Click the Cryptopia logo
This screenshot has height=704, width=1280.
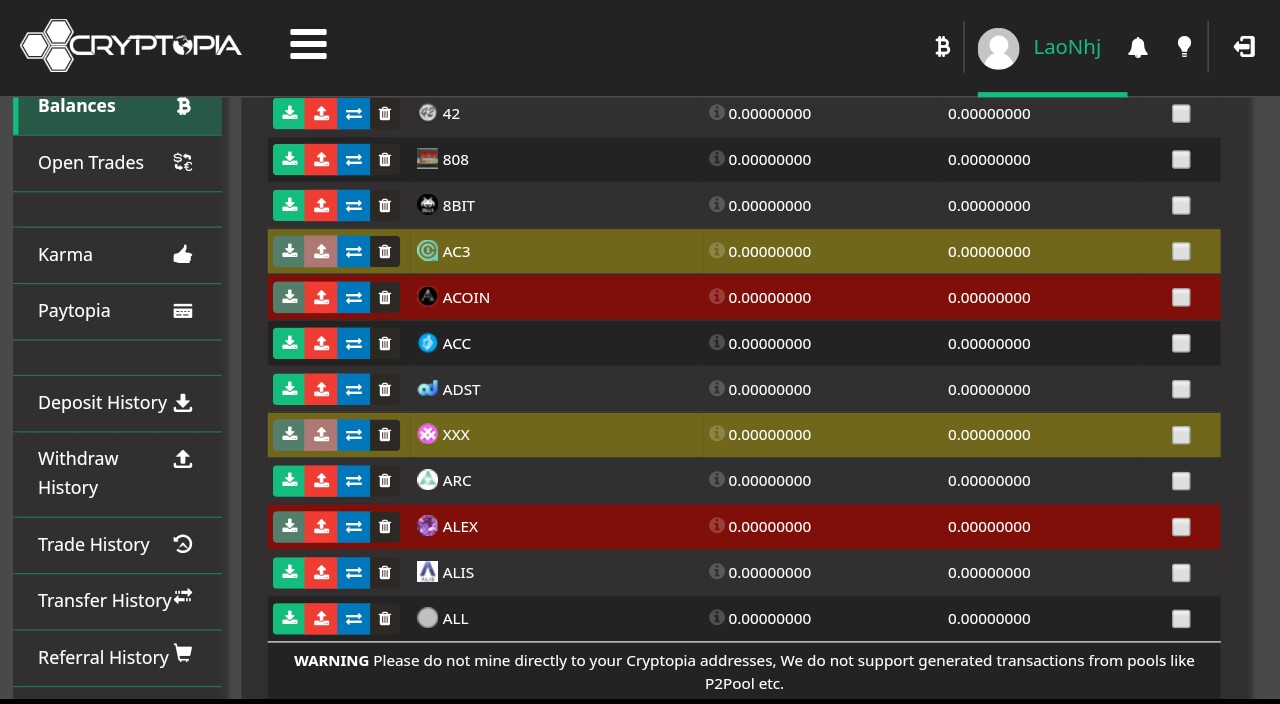[x=131, y=46]
